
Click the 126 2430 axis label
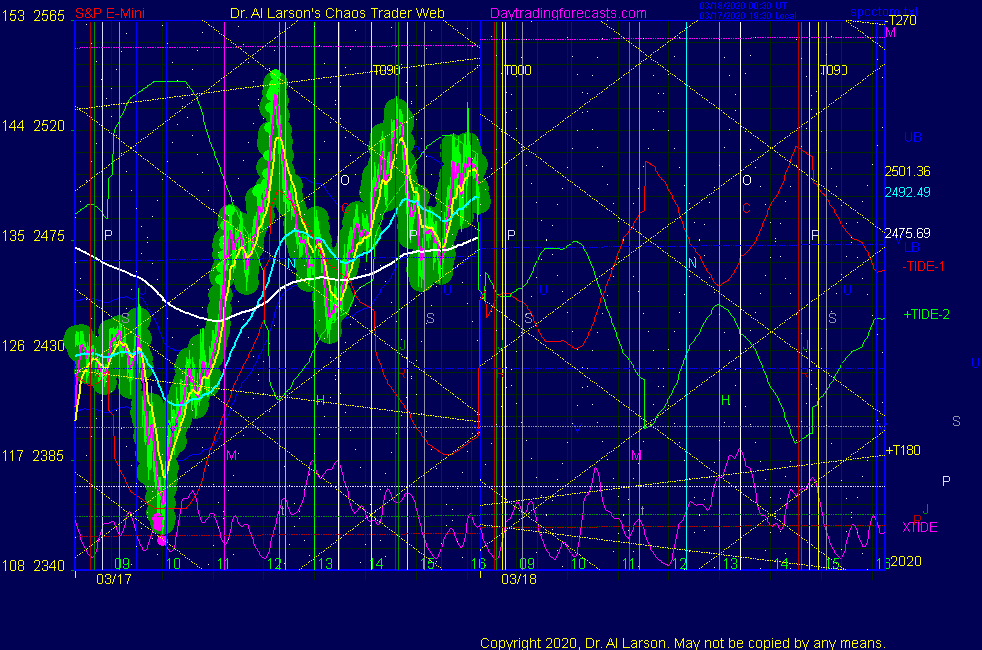(x=33, y=346)
